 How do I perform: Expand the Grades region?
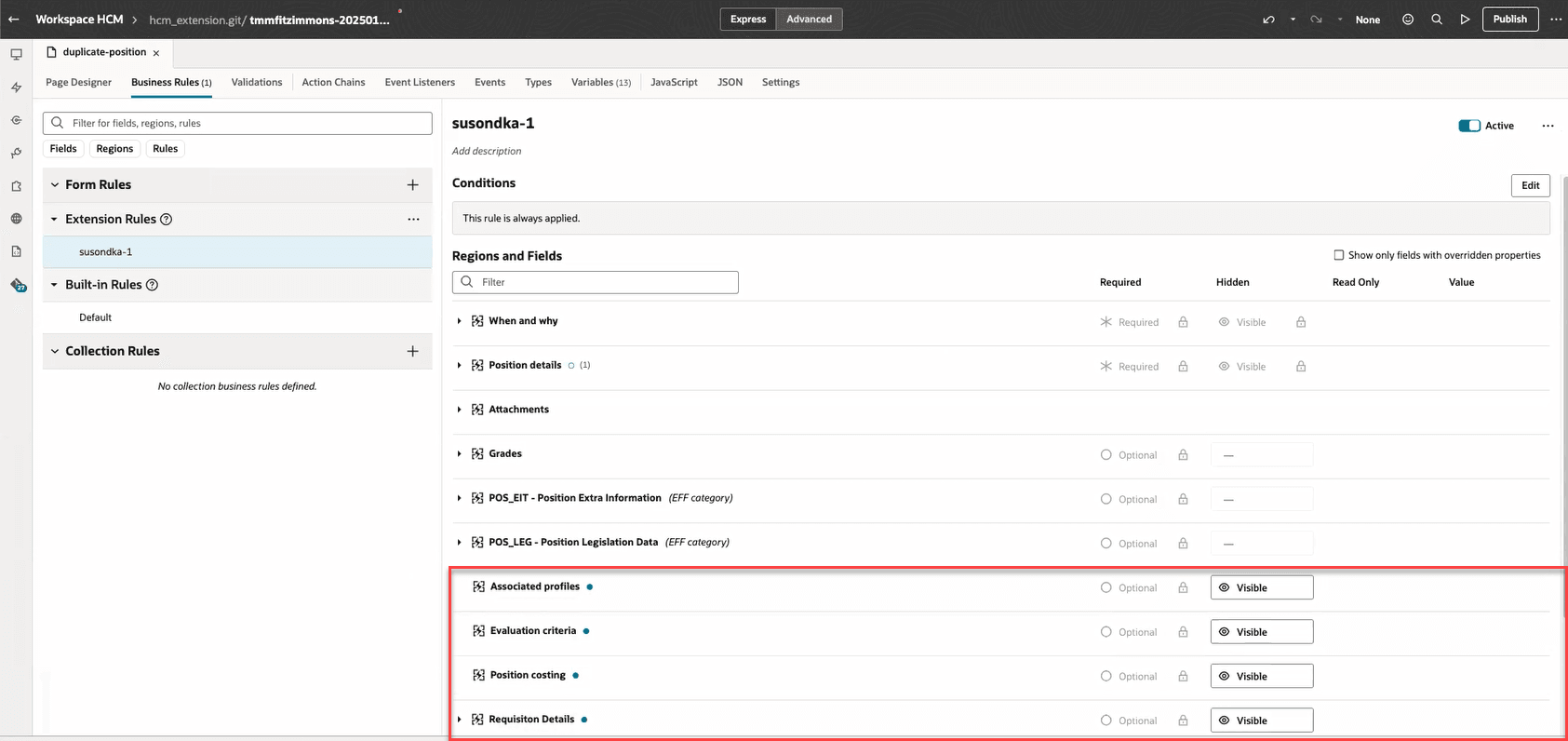(460, 454)
